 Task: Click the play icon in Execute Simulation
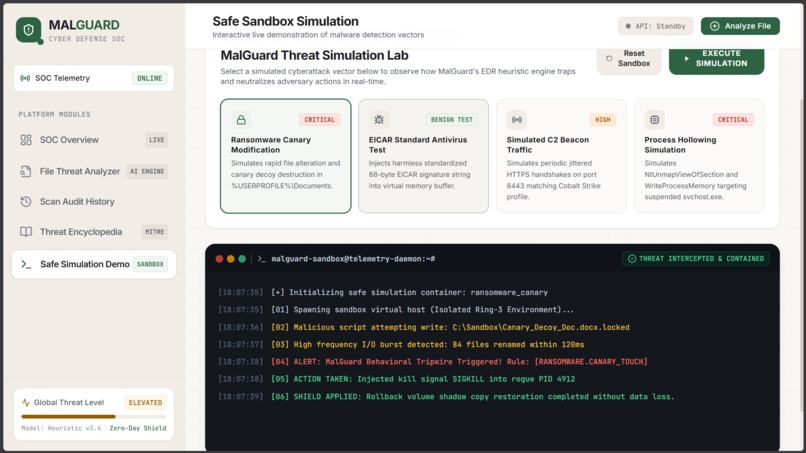tap(686, 59)
